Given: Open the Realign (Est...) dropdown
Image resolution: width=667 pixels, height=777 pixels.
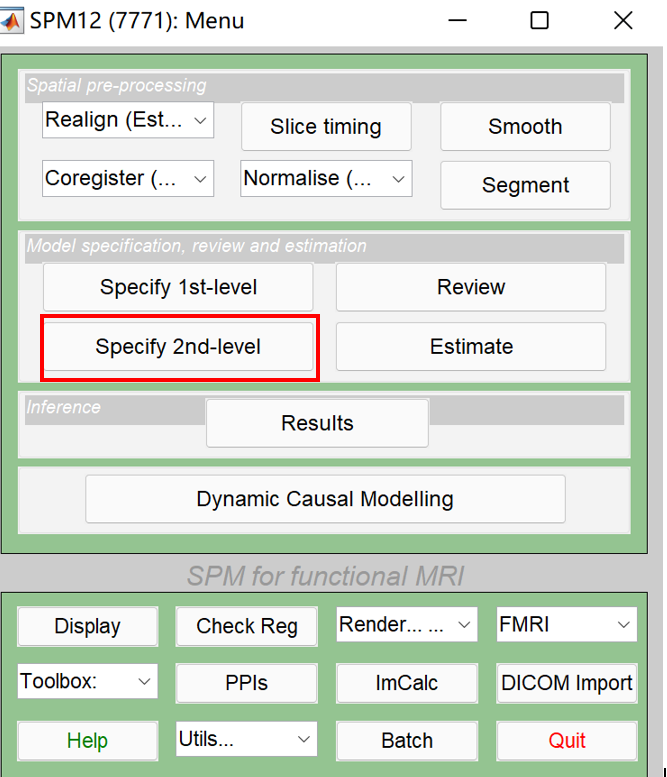Looking at the screenshot, I should pos(128,120).
